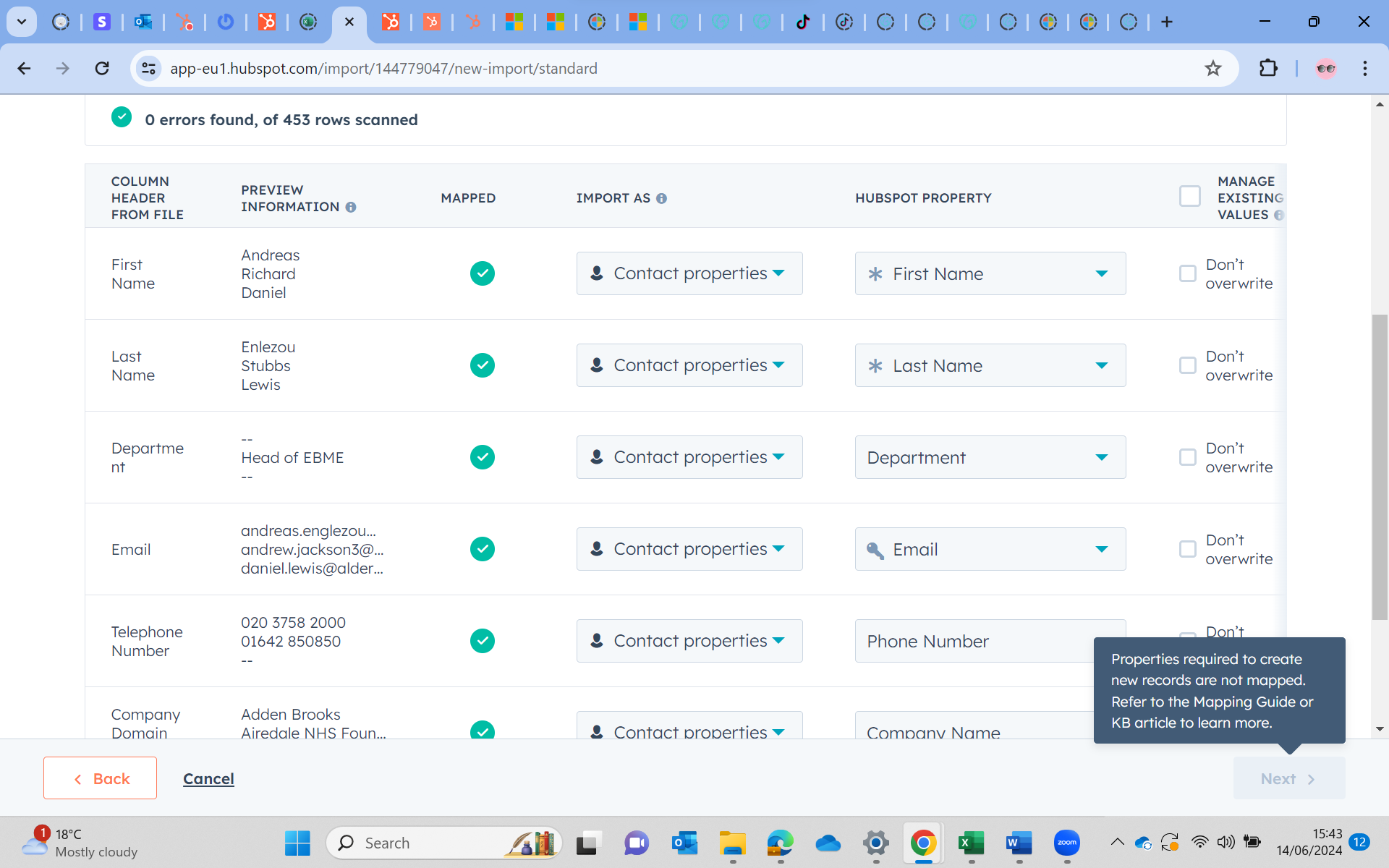This screenshot has height=868, width=1389.
Task: Click the Chrome profile avatar icon
Action: click(1326, 68)
